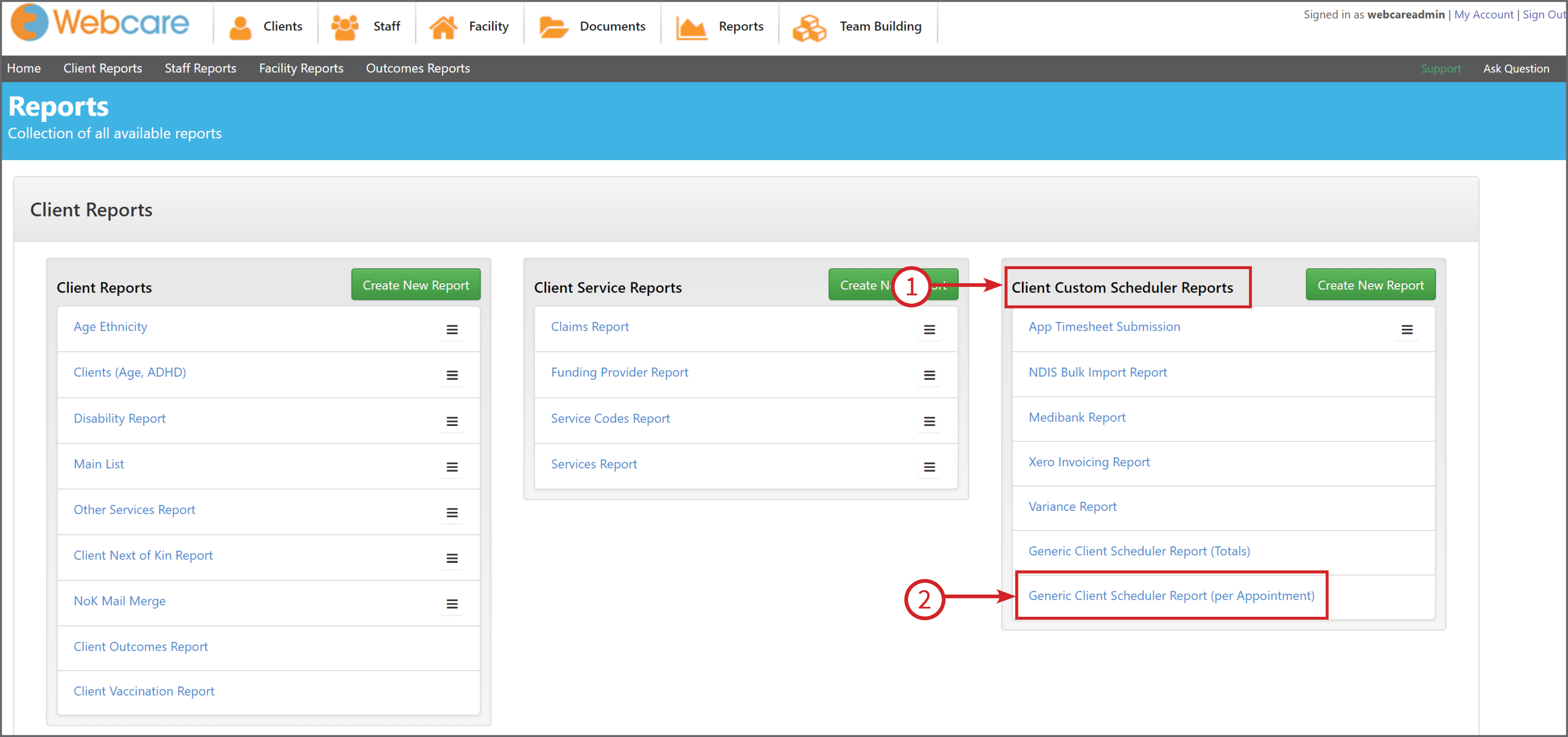Click Create New Report for Custom Scheduler
1568x737 pixels.
click(1370, 285)
